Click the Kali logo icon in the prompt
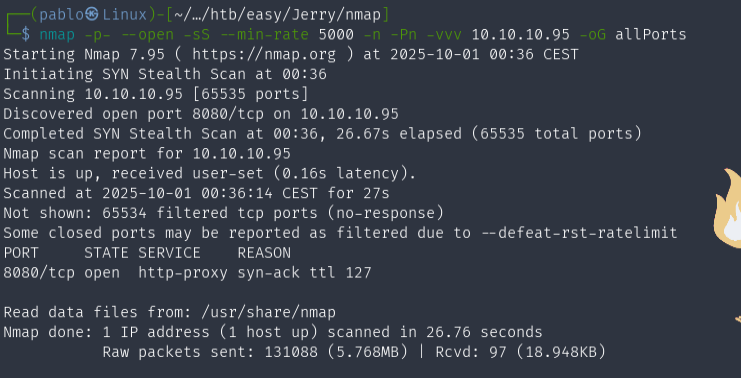Image resolution: width=741 pixels, height=378 pixels. coord(92,15)
